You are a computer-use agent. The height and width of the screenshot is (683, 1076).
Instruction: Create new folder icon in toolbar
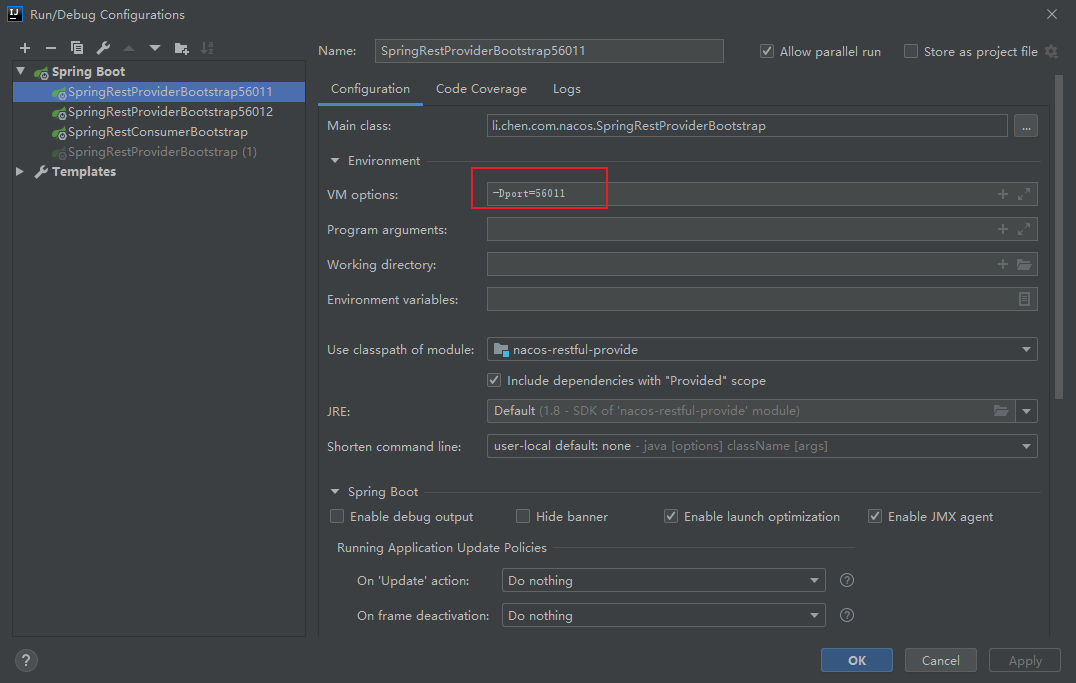181,48
